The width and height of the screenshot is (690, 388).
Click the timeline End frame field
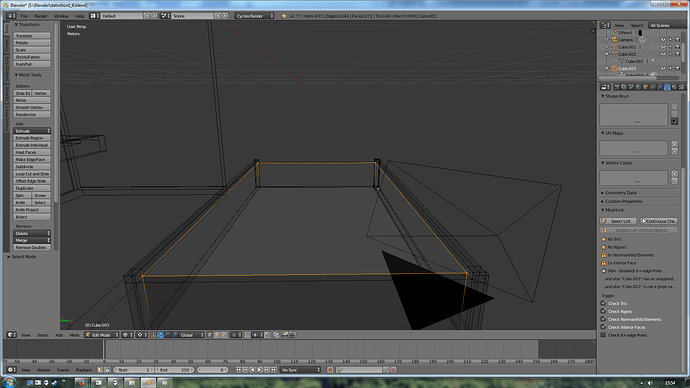tap(175, 370)
